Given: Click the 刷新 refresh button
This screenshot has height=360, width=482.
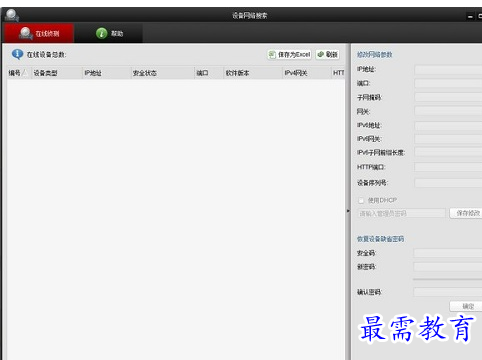Looking at the screenshot, I should point(328,54).
